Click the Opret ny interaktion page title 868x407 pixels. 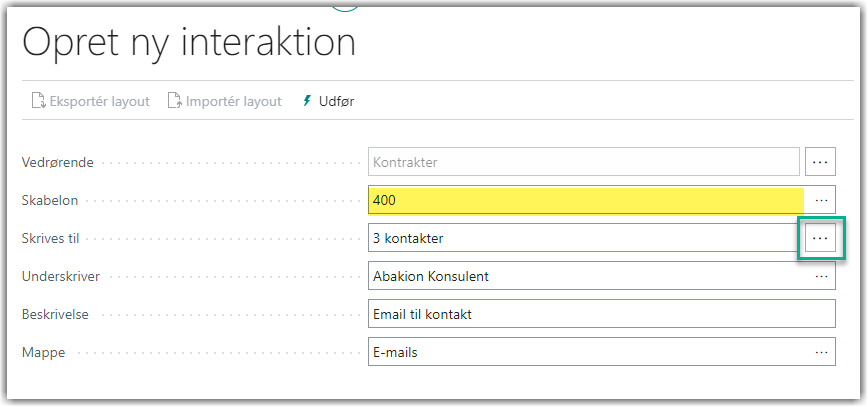pyautogui.click(x=189, y=43)
